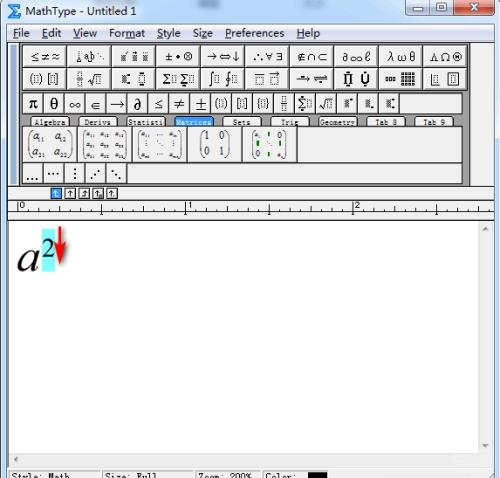Screen dimensions: 500x478
Task: Switch to the Algebra tab
Action: 50,122
